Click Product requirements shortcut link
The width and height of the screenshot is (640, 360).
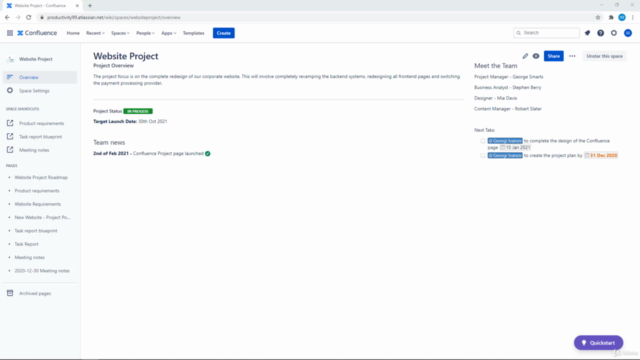[x=42, y=123]
